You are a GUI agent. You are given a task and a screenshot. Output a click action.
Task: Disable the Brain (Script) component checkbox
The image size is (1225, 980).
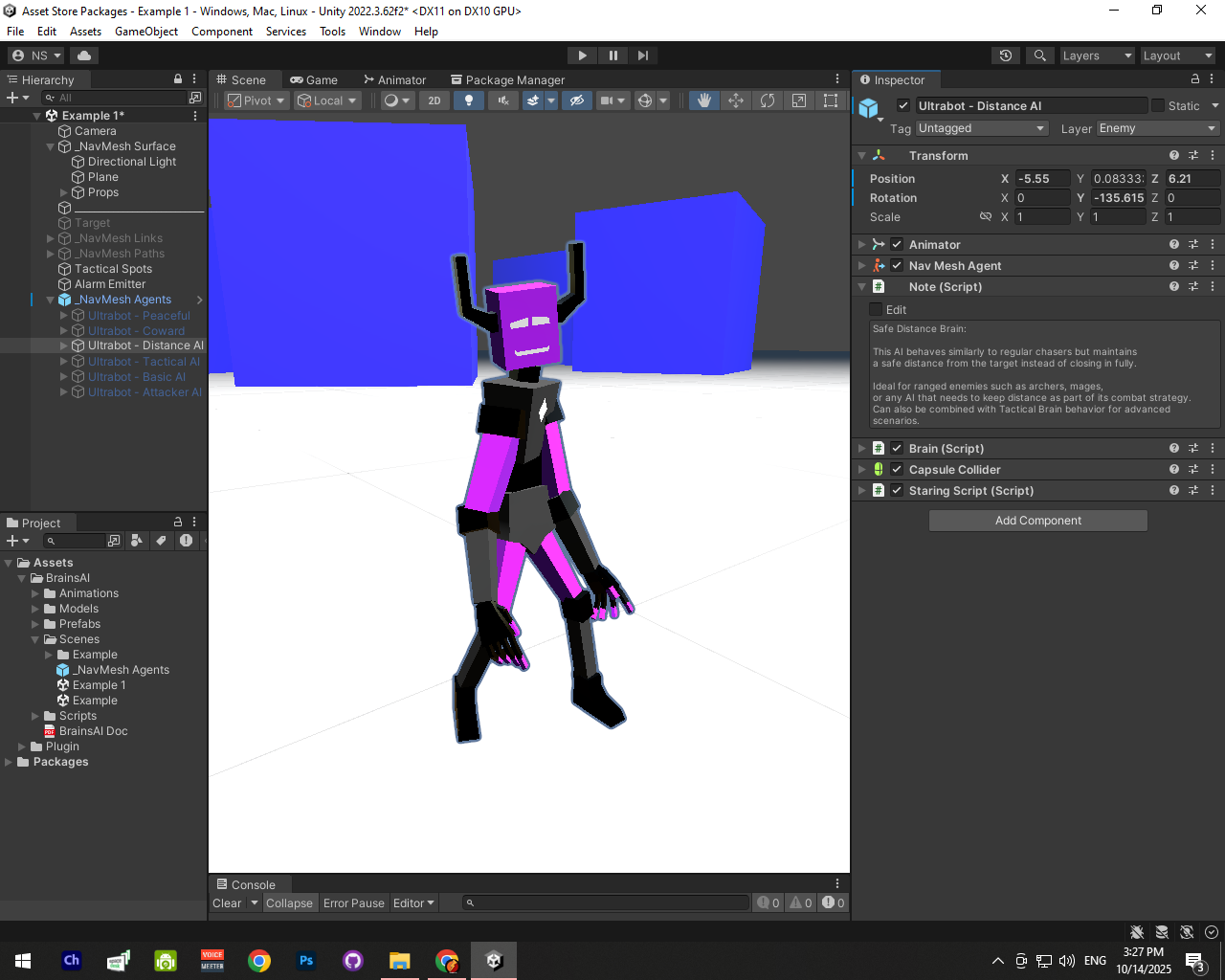(x=897, y=448)
